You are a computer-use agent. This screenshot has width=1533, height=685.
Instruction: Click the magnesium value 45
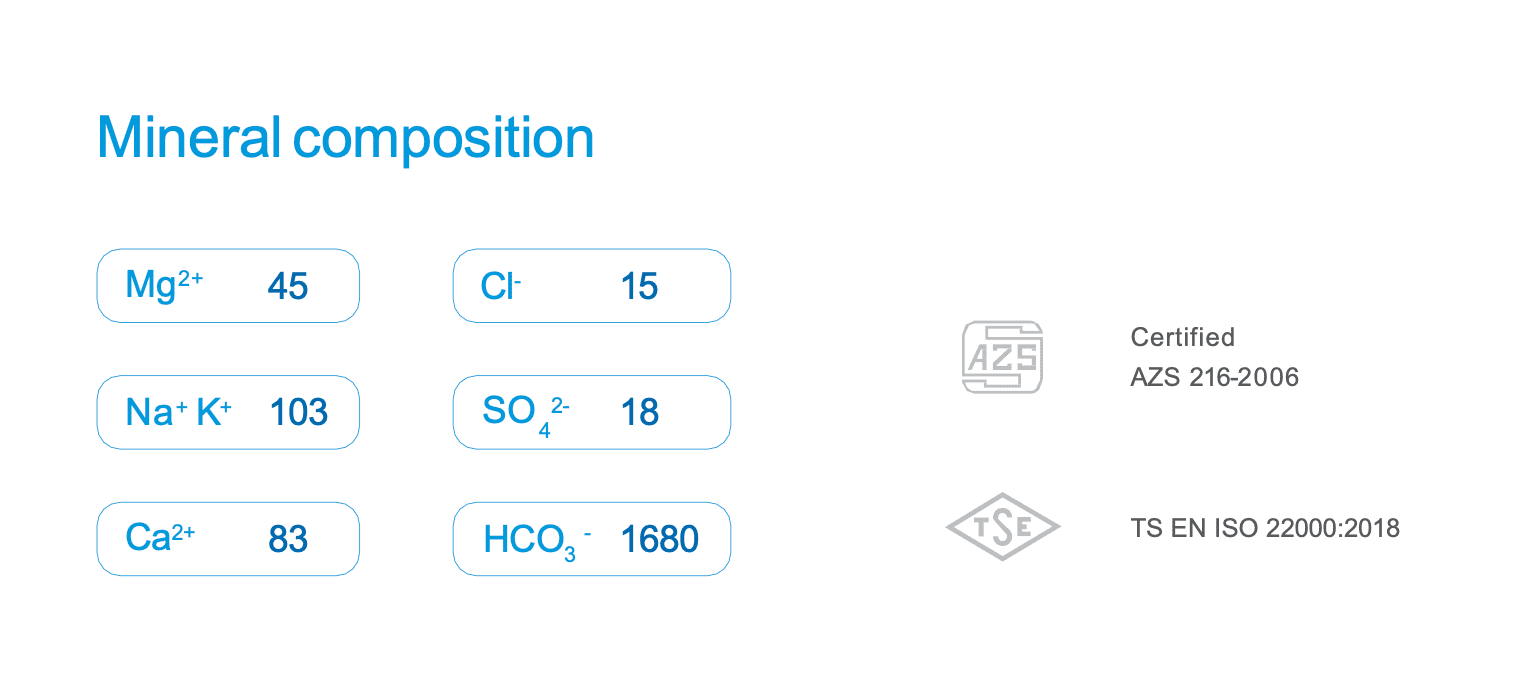(x=288, y=287)
